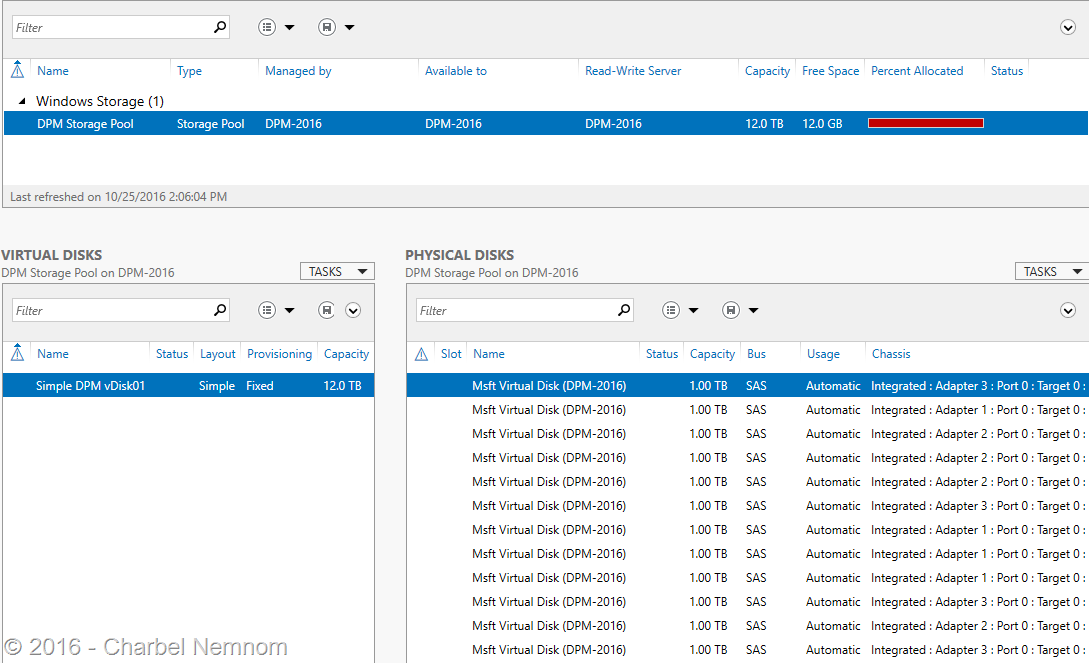This screenshot has width=1089, height=663.
Task: Sort Physical Disks by Chassis column
Action: pyautogui.click(x=891, y=354)
